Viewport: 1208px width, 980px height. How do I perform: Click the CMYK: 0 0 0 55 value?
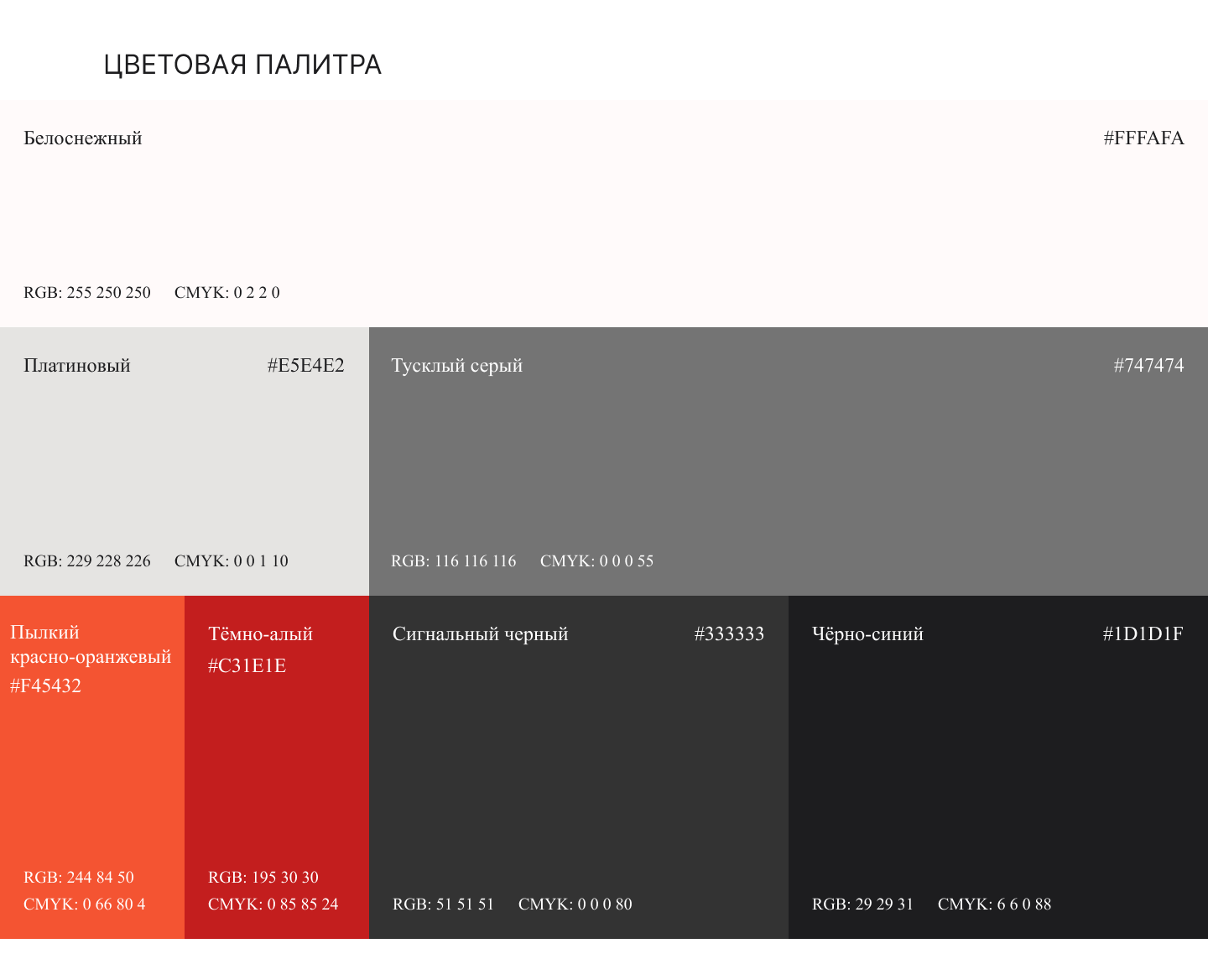[596, 561]
